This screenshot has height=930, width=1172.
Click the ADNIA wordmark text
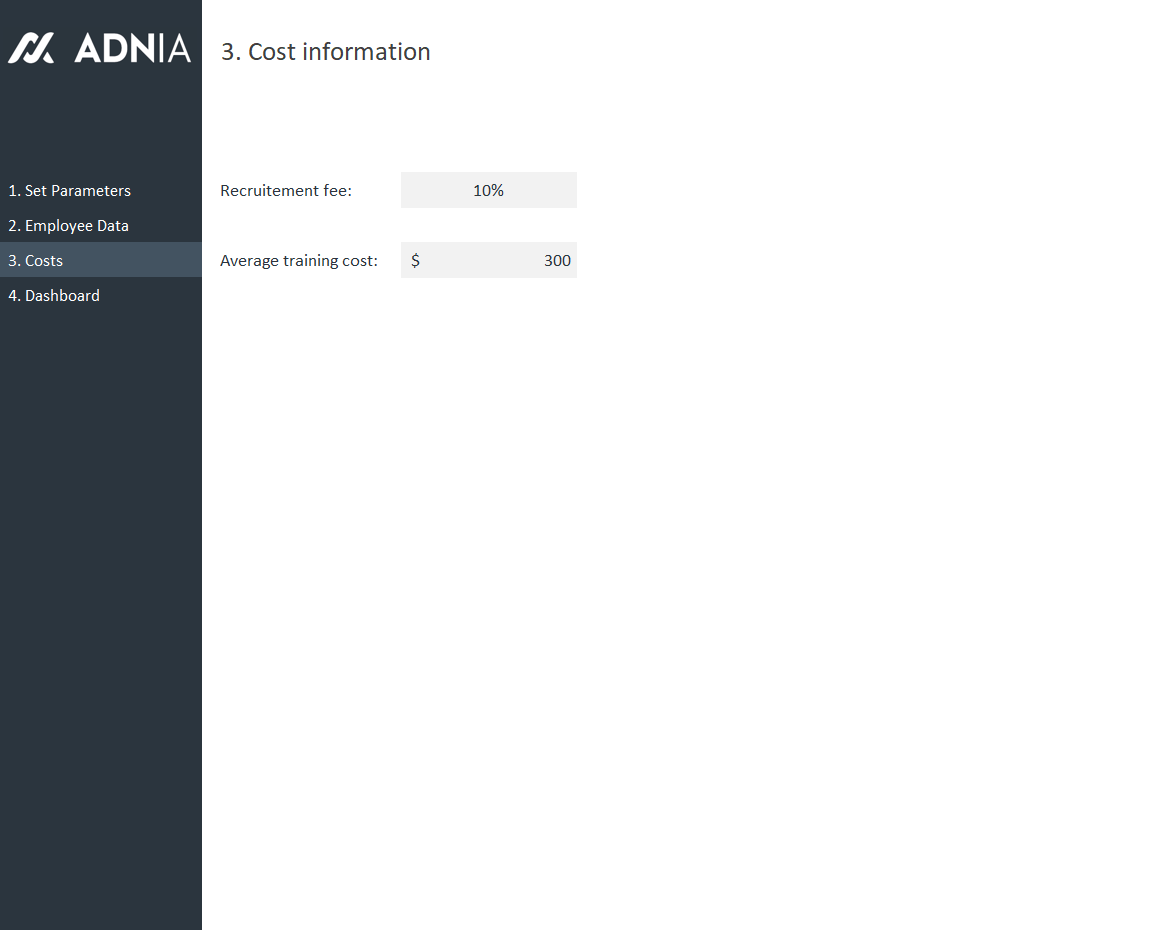tap(132, 48)
